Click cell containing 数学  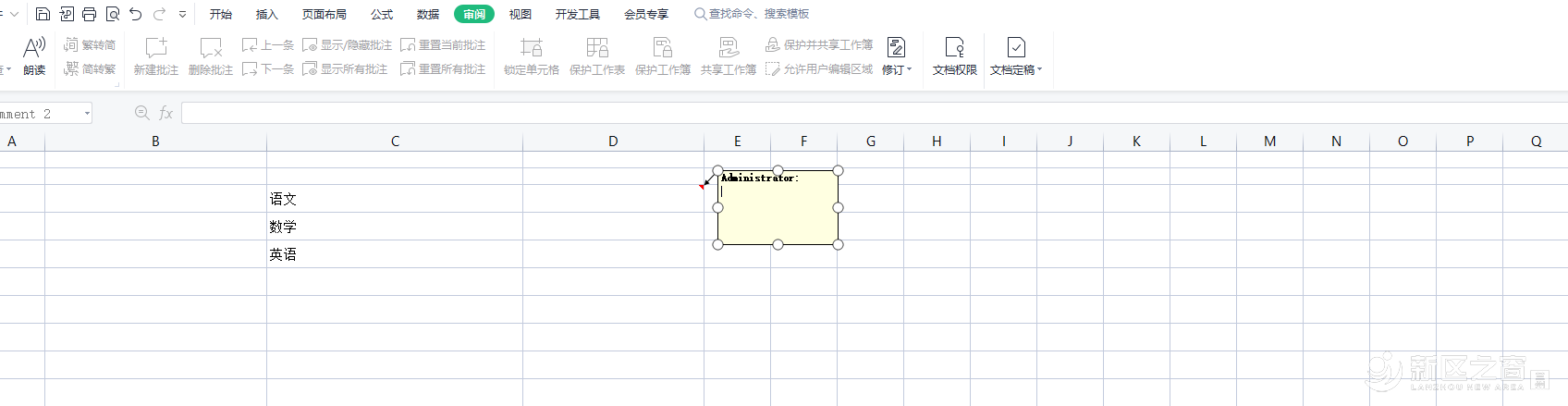pyautogui.click(x=395, y=227)
